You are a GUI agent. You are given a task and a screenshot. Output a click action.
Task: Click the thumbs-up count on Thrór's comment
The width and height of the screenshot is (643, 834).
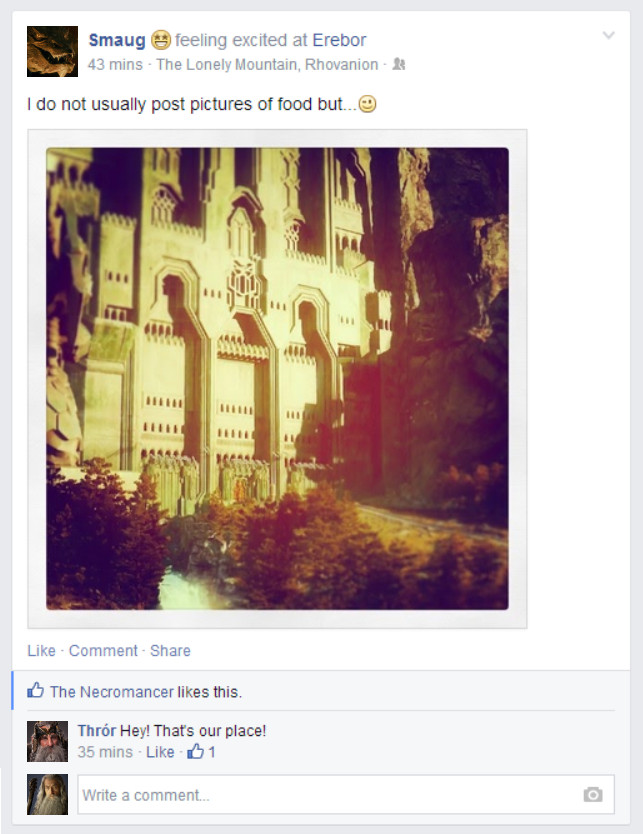pyautogui.click(x=201, y=752)
